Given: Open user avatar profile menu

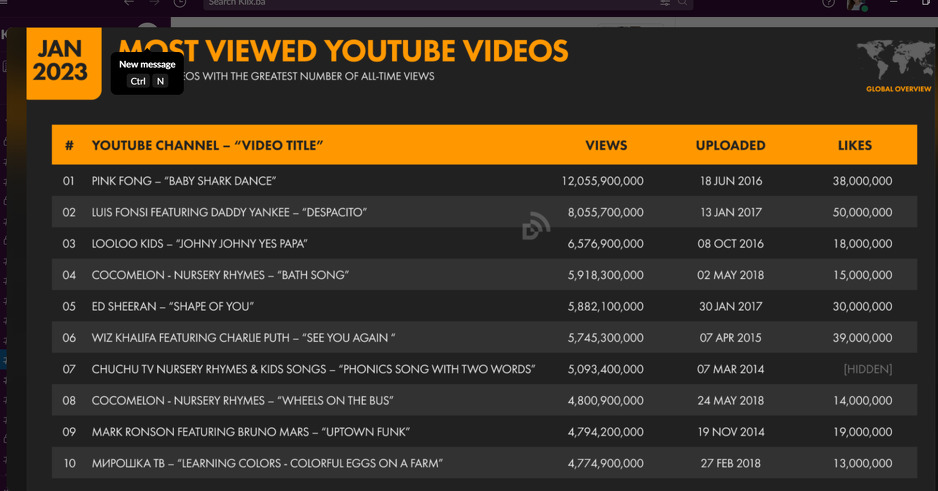Looking at the screenshot, I should [857, 4].
